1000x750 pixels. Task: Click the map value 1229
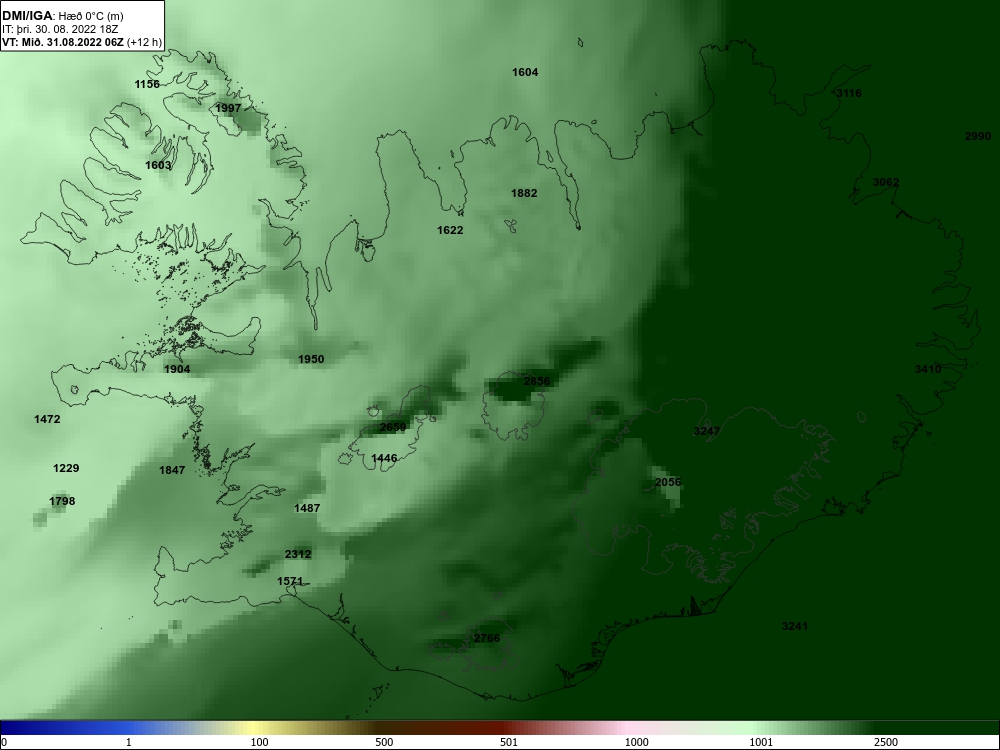(66, 468)
